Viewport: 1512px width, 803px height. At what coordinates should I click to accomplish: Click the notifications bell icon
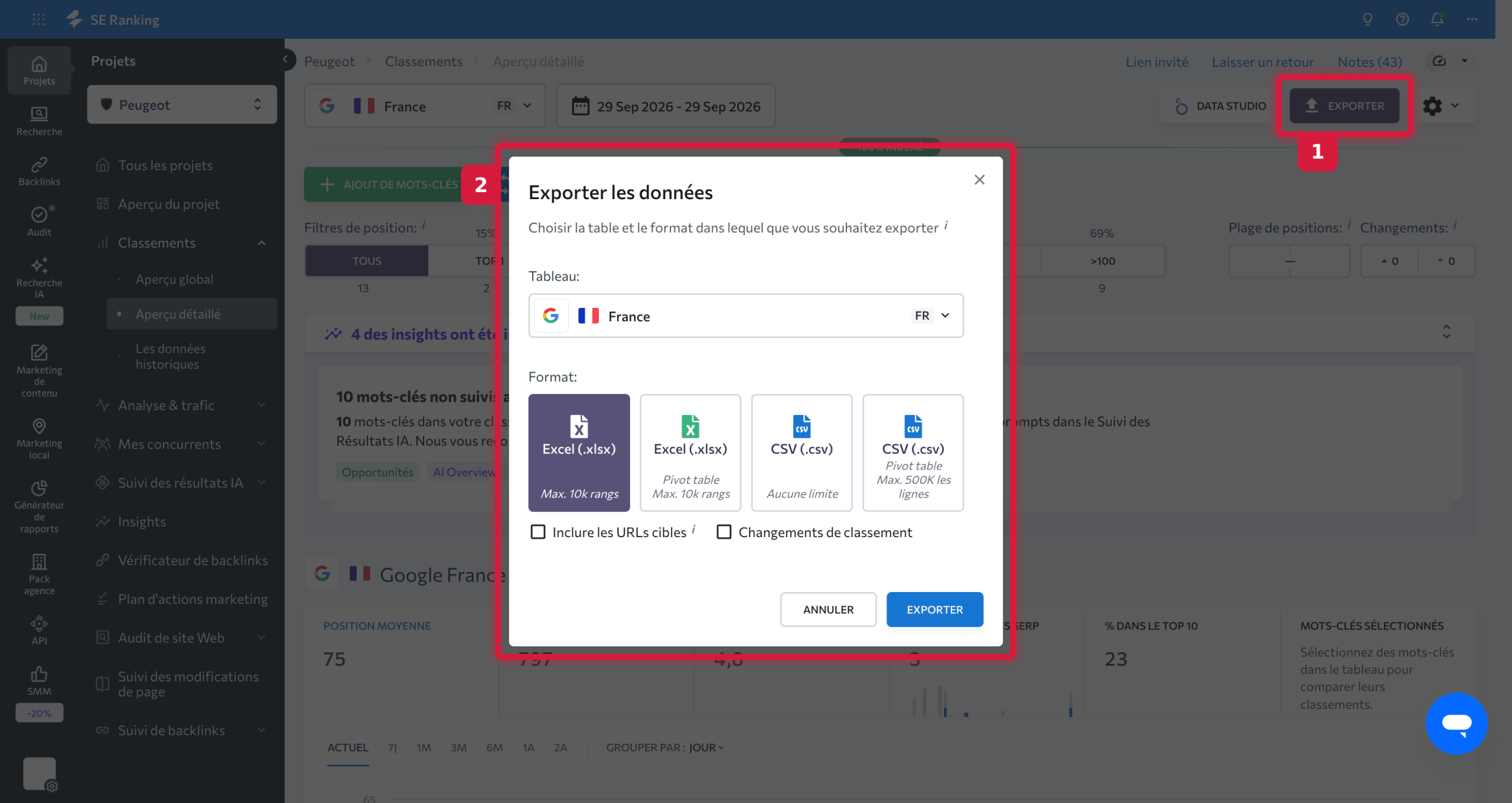1437,19
